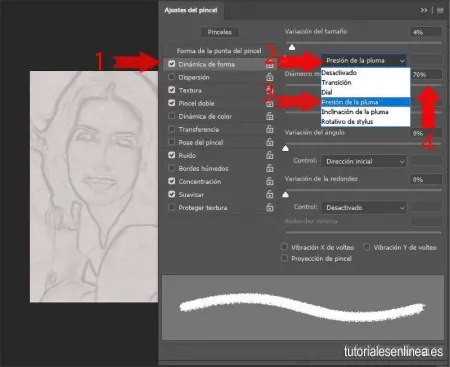450x367 pixels.
Task: Enable the Pose del pincel checkbox
Action: (x=172, y=142)
